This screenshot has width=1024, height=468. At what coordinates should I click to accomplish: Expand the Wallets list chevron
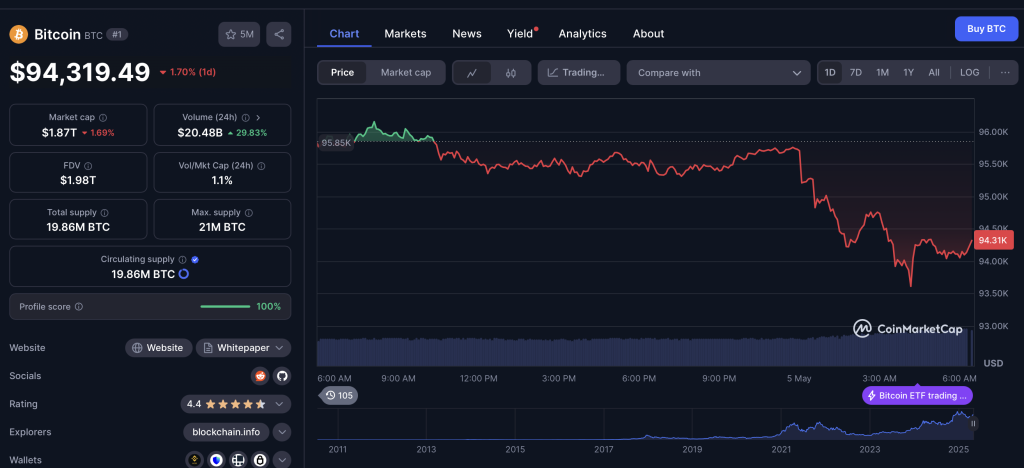coord(281,460)
